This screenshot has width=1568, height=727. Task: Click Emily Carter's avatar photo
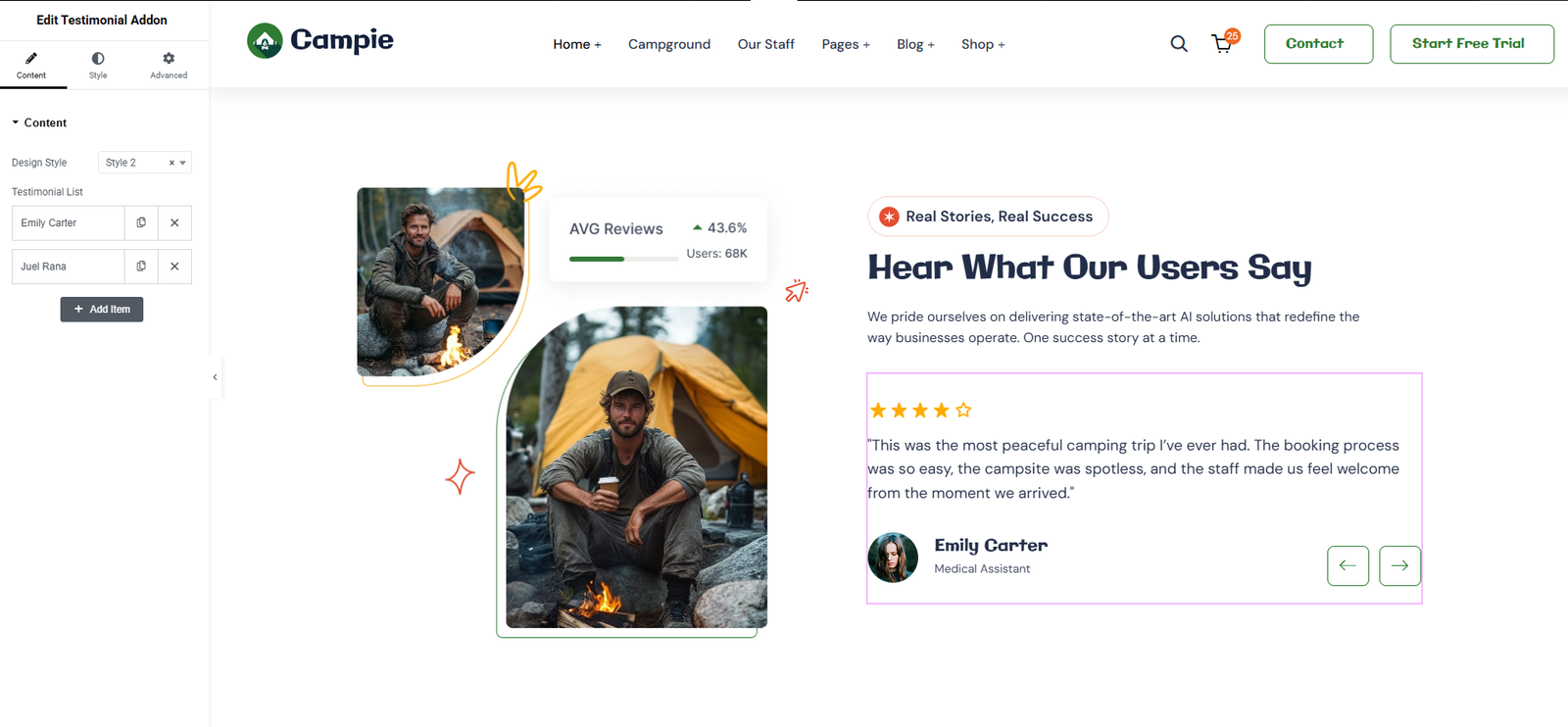pyautogui.click(x=893, y=557)
